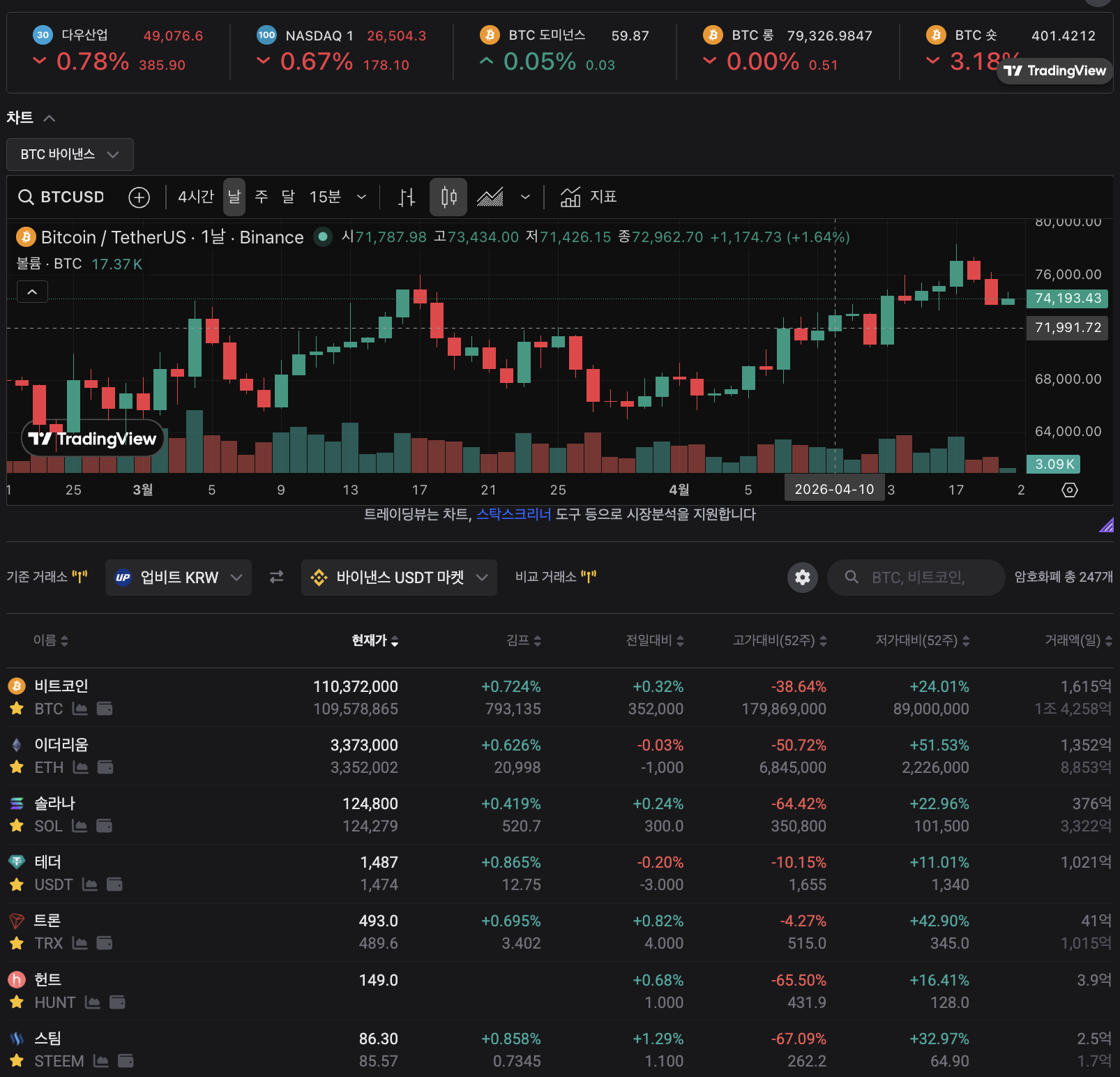Click the info icon beside 비교 거래소
The width and height of the screenshot is (1120, 1077).
[589, 577]
